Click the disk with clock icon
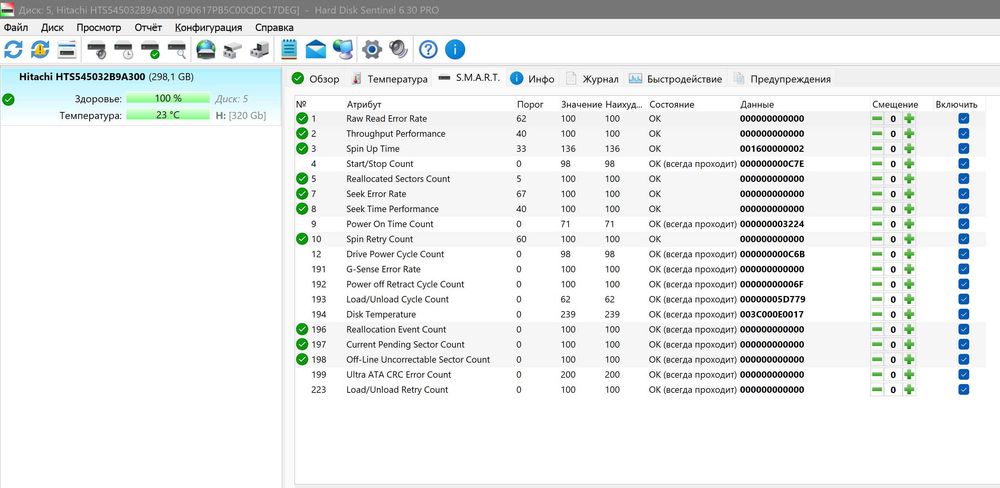1000x488 pixels. click(x=124, y=49)
